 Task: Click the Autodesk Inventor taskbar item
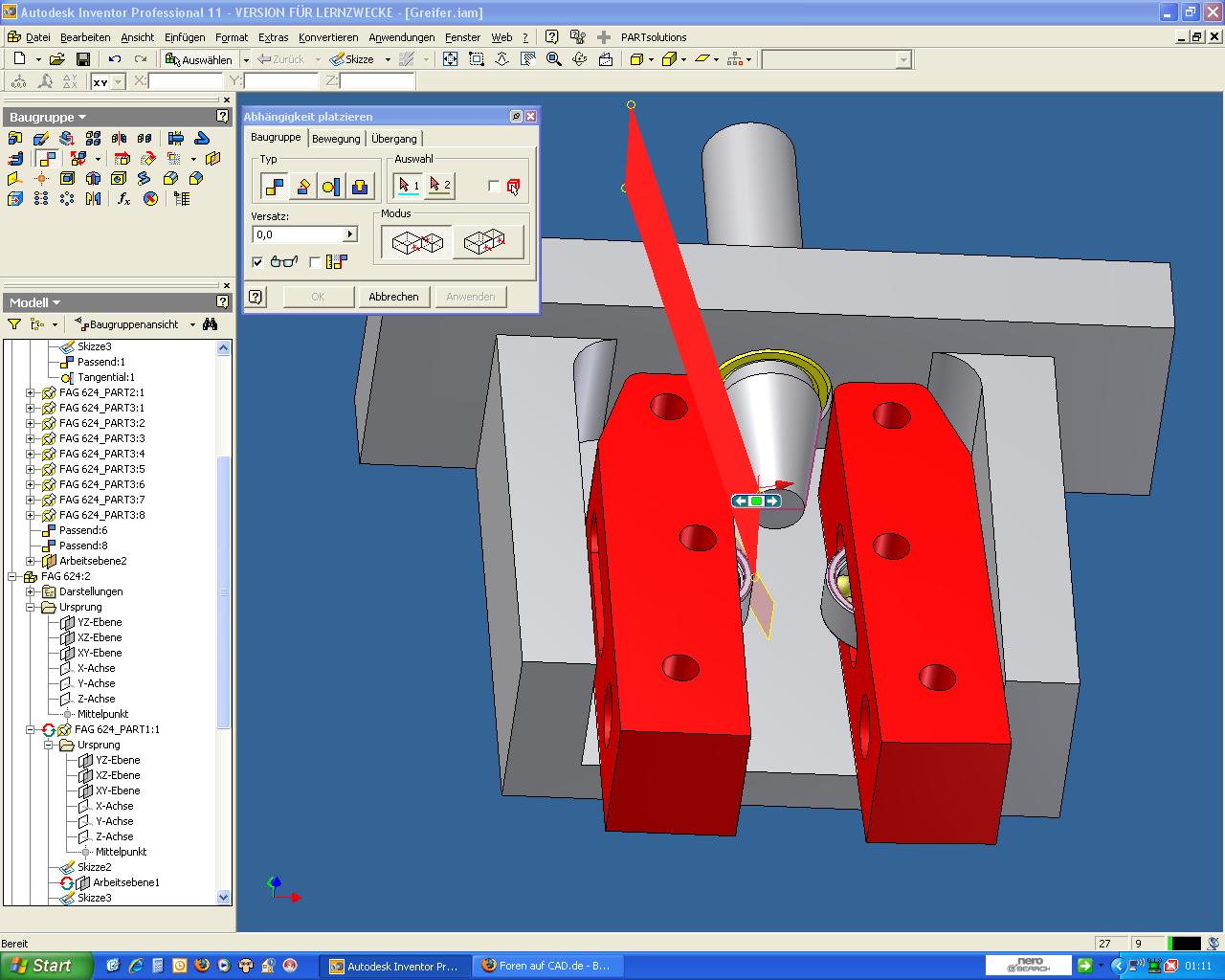pyautogui.click(x=394, y=966)
